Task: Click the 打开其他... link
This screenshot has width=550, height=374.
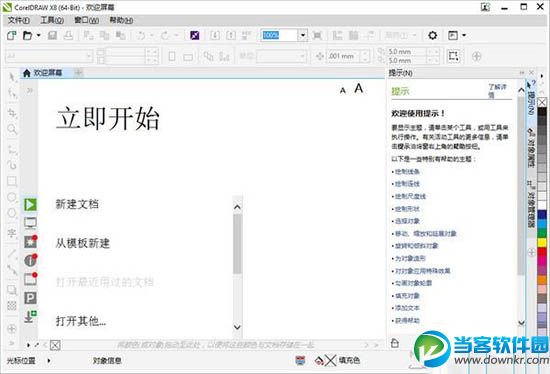Action: coord(81,321)
